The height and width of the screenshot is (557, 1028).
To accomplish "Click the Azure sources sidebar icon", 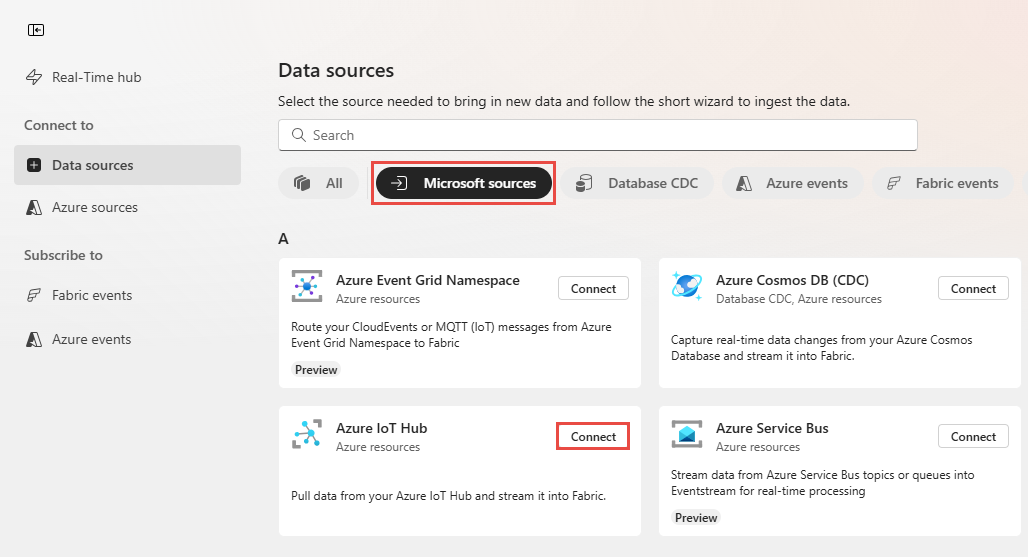I will pos(34,207).
